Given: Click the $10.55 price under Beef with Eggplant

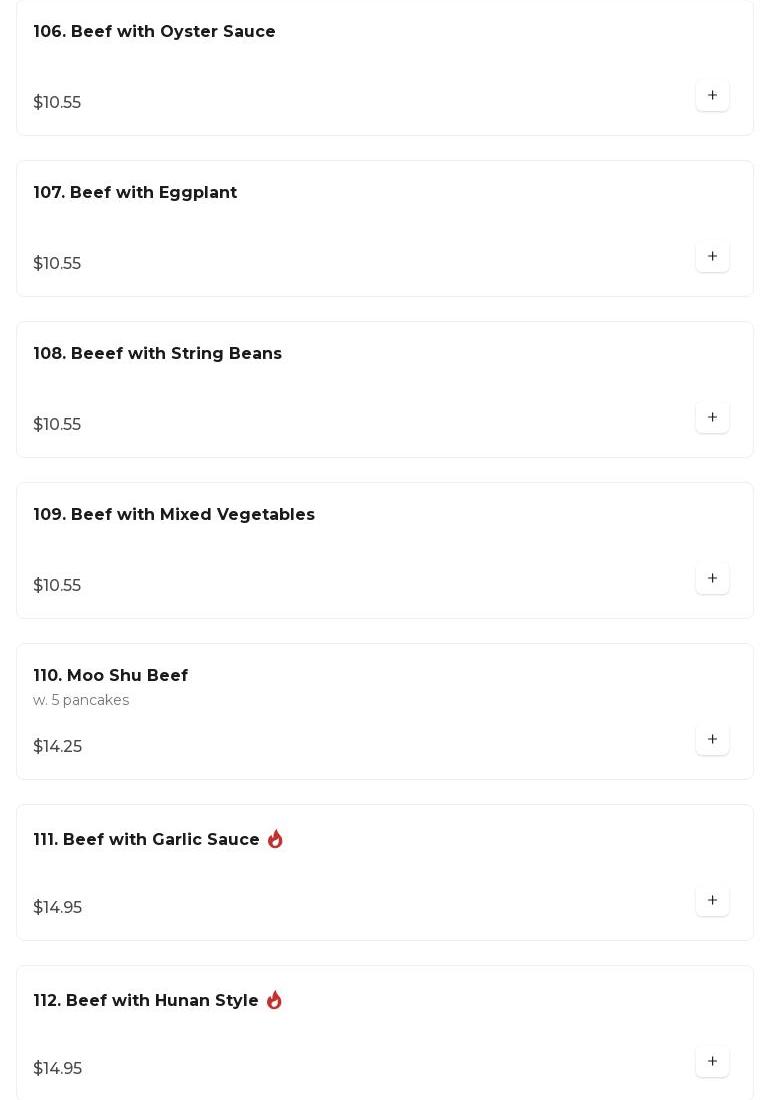Looking at the screenshot, I should pyautogui.click(x=57, y=264).
